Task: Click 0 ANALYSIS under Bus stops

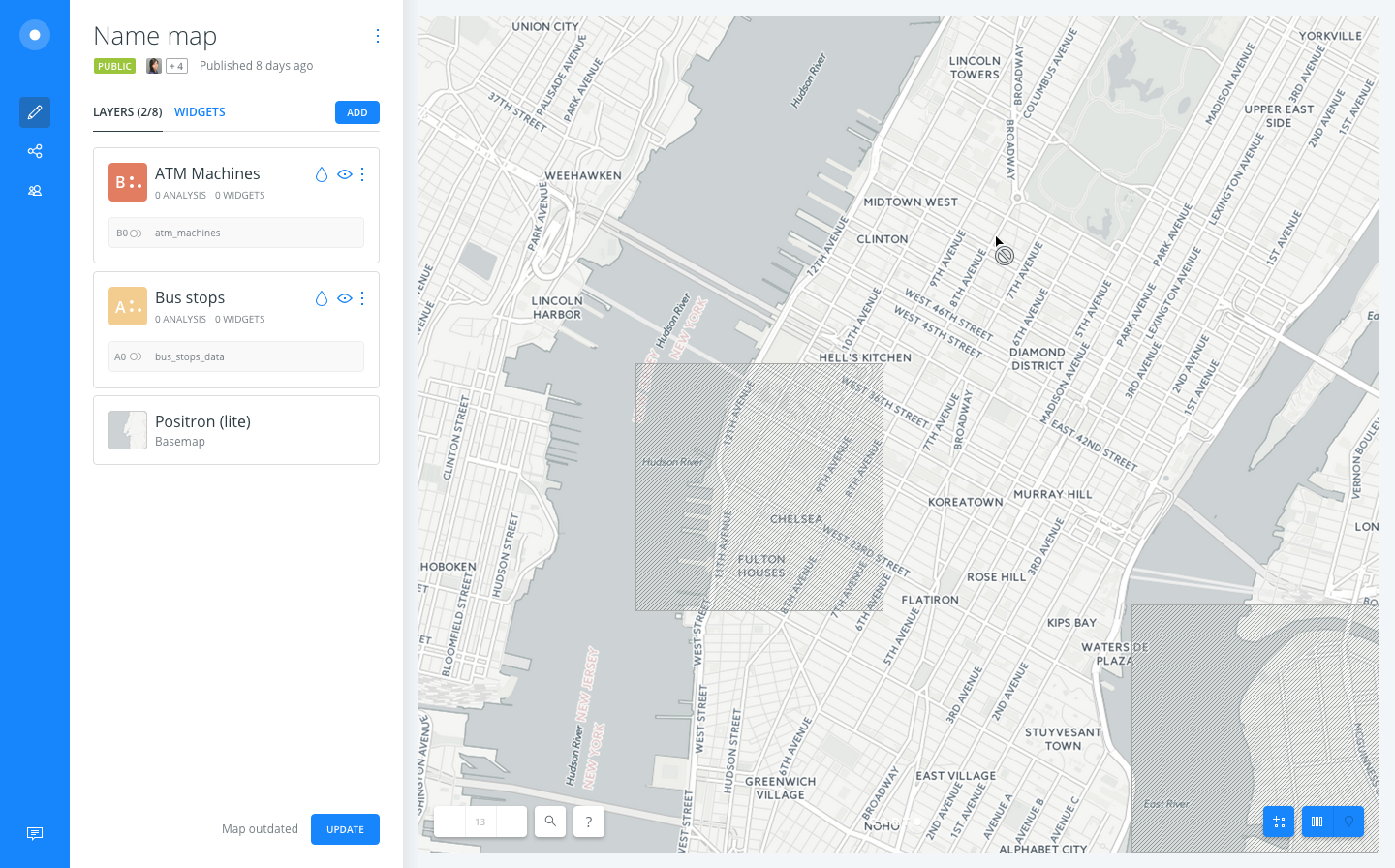Action: point(180,320)
